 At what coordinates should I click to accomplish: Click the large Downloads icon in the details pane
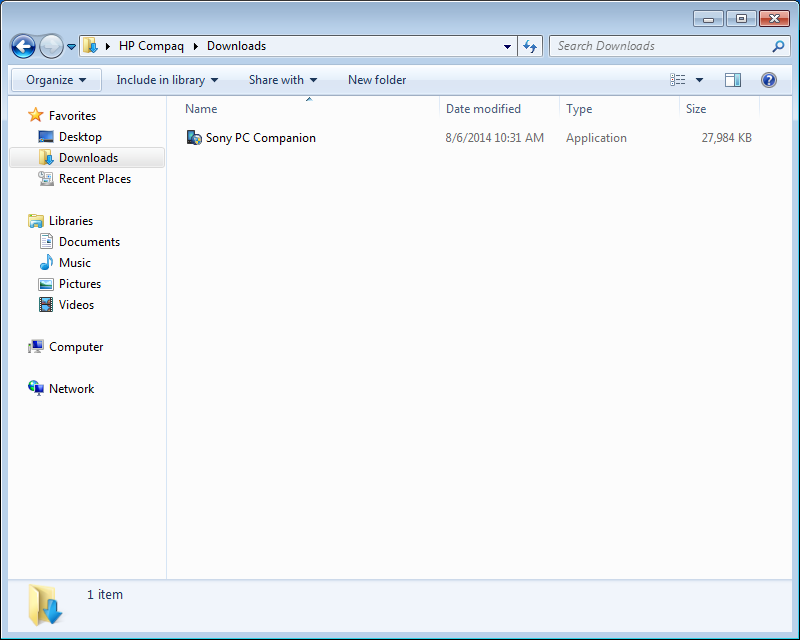[x=45, y=605]
